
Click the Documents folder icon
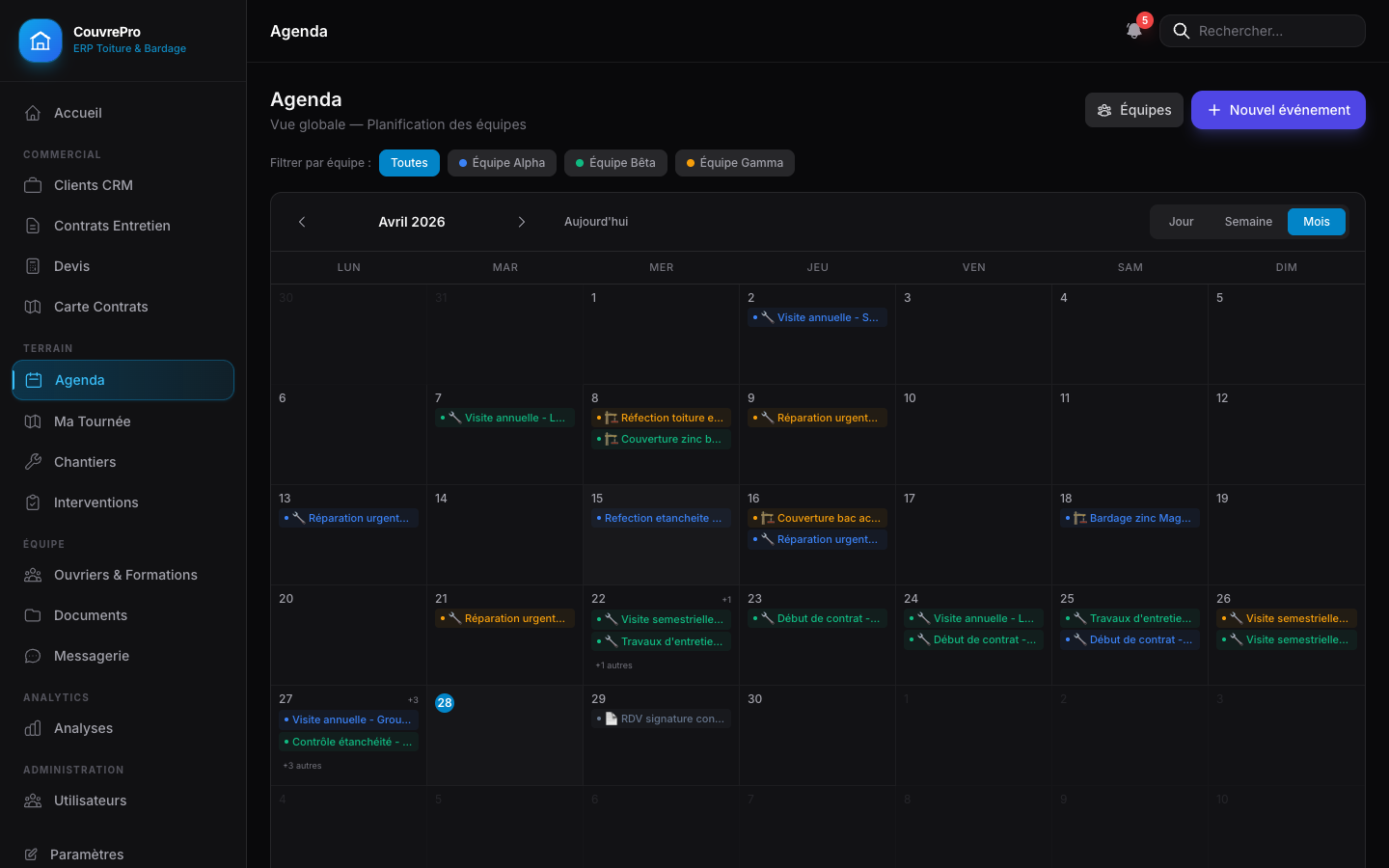coord(33,615)
